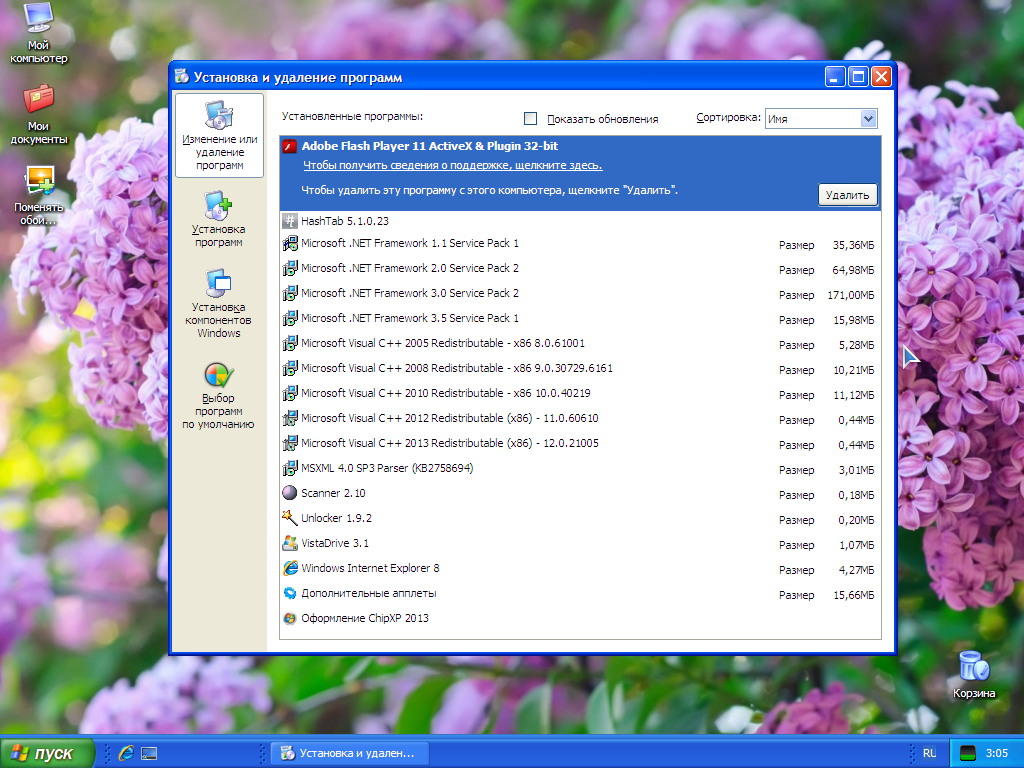Select Microsoft .NET Framework 3.5 Service Pack 1
The width and height of the screenshot is (1024, 768).
[x=581, y=318]
